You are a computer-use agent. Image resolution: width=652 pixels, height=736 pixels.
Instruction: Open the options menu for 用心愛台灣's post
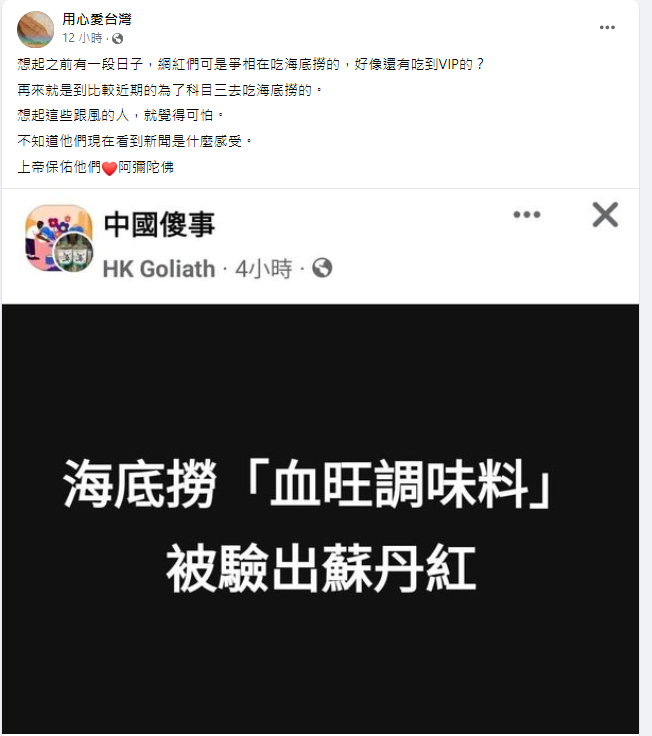607,28
